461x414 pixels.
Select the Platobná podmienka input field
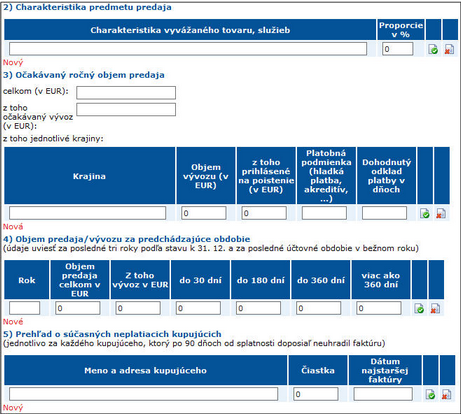324,213
